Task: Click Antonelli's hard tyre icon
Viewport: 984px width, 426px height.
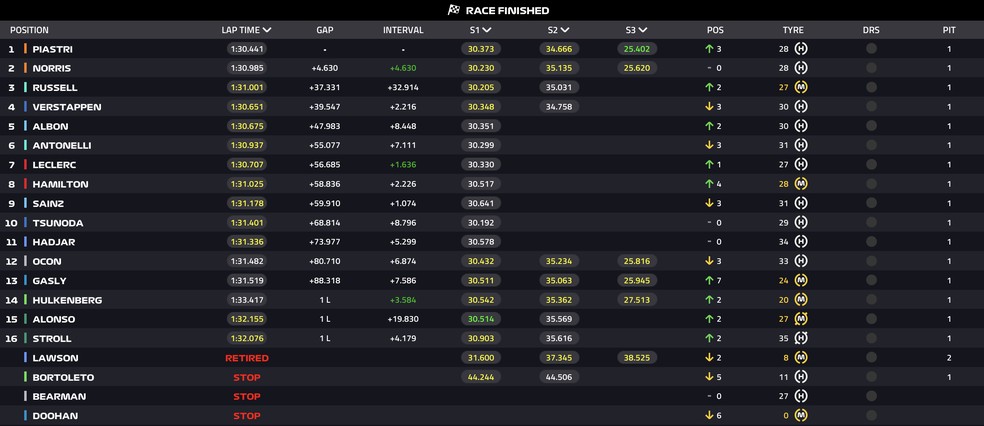Action: tap(801, 146)
